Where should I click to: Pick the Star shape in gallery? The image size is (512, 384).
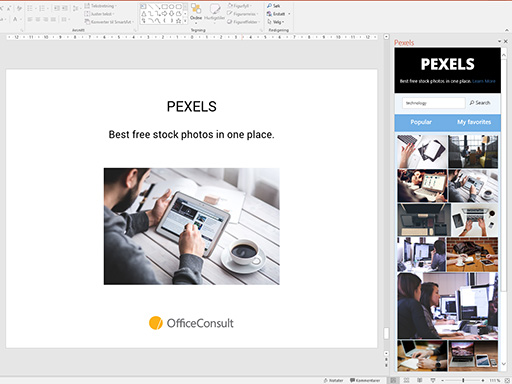click(179, 21)
